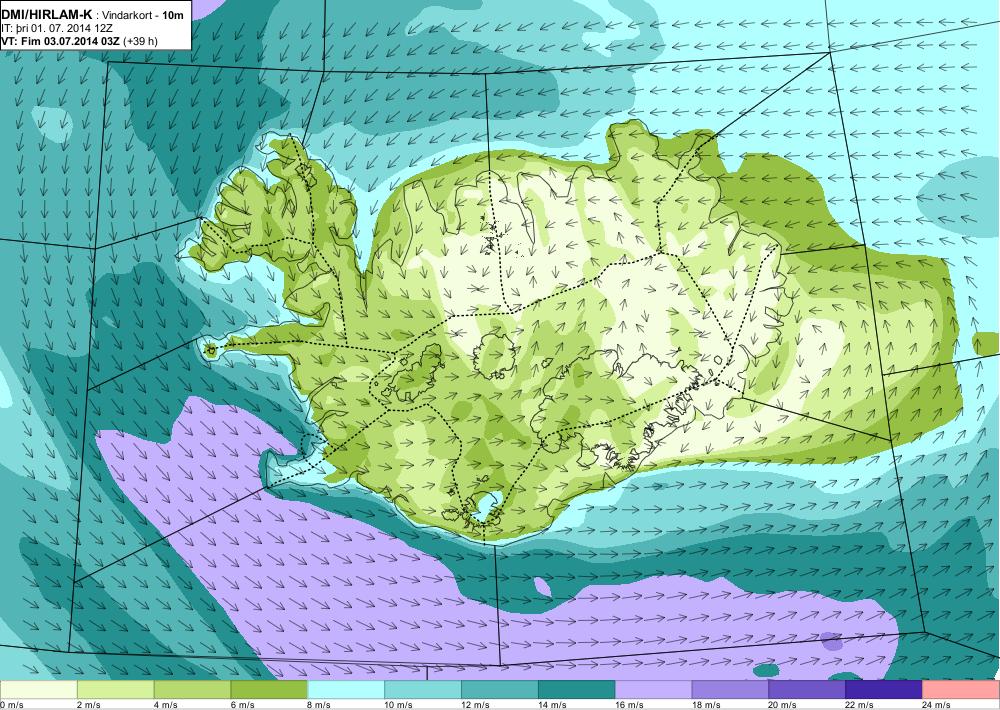Image resolution: width=1000 pixels, height=710 pixels.
Task: Click the '24 m/s' legend label
Action: coord(937,705)
